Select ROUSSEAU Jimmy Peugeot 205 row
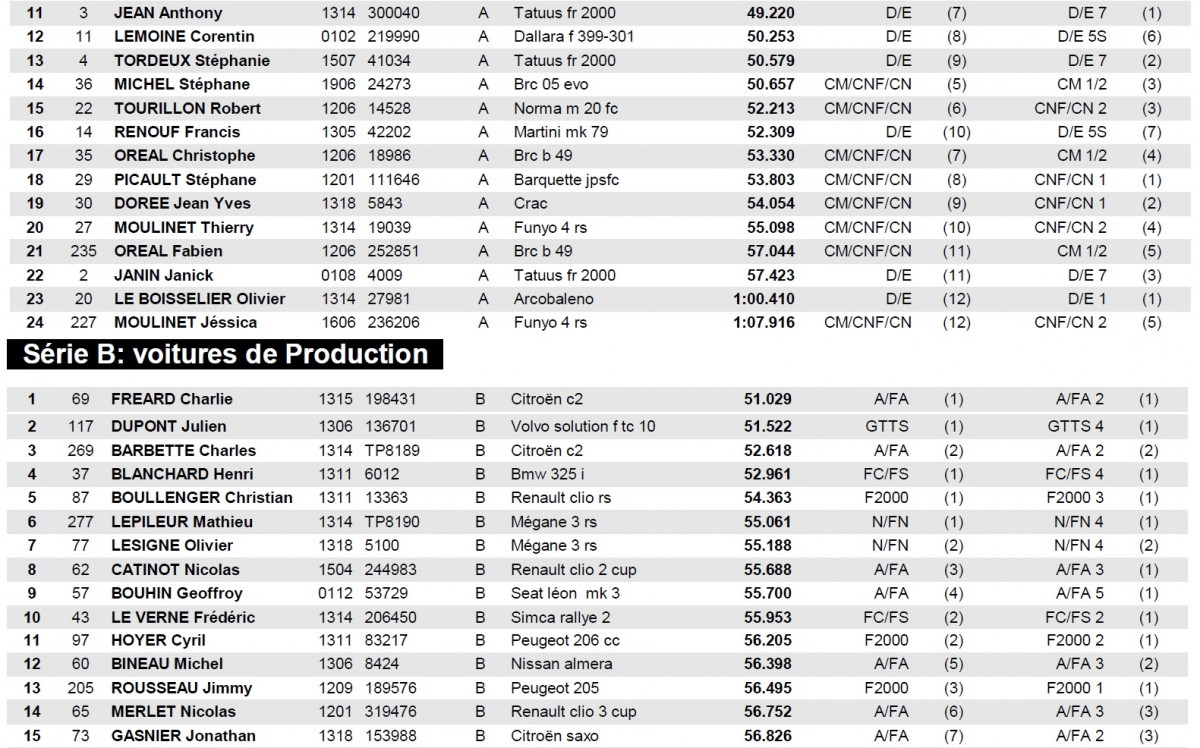Screen dimensions: 1200x748 click(600, 688)
